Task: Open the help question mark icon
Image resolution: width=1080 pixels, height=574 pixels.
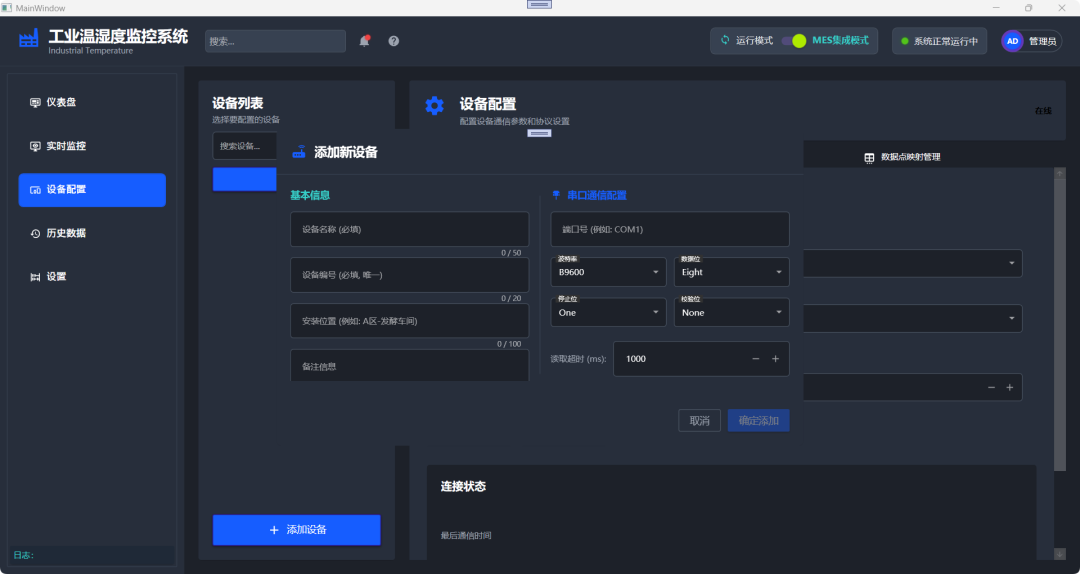Action: (393, 41)
